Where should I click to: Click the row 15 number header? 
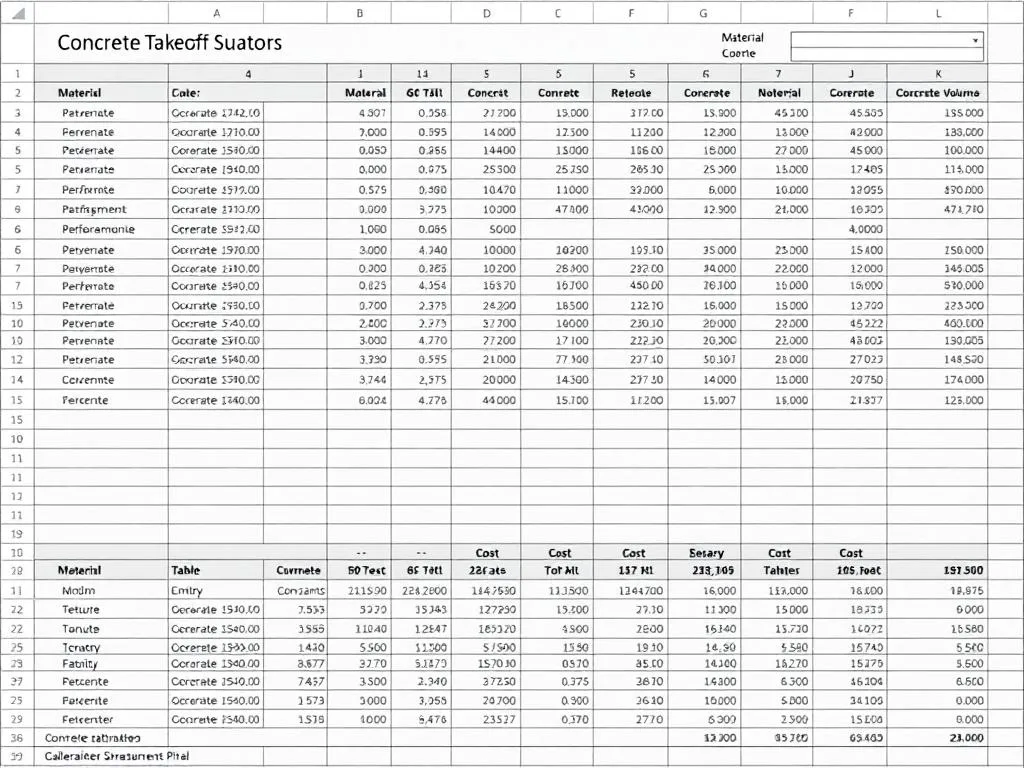[17, 399]
